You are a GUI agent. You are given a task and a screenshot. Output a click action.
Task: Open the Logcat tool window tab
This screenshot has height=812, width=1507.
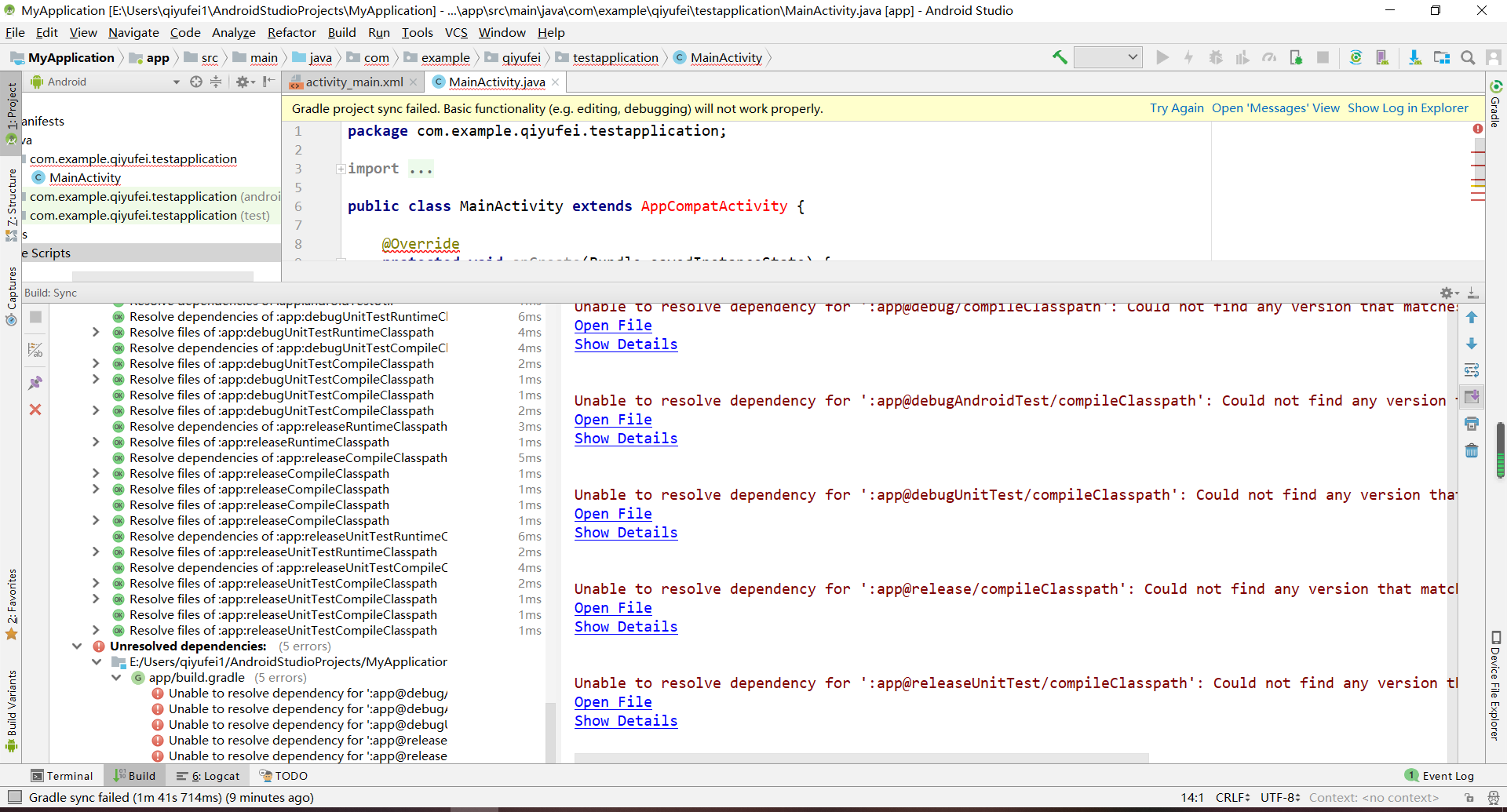click(208, 775)
